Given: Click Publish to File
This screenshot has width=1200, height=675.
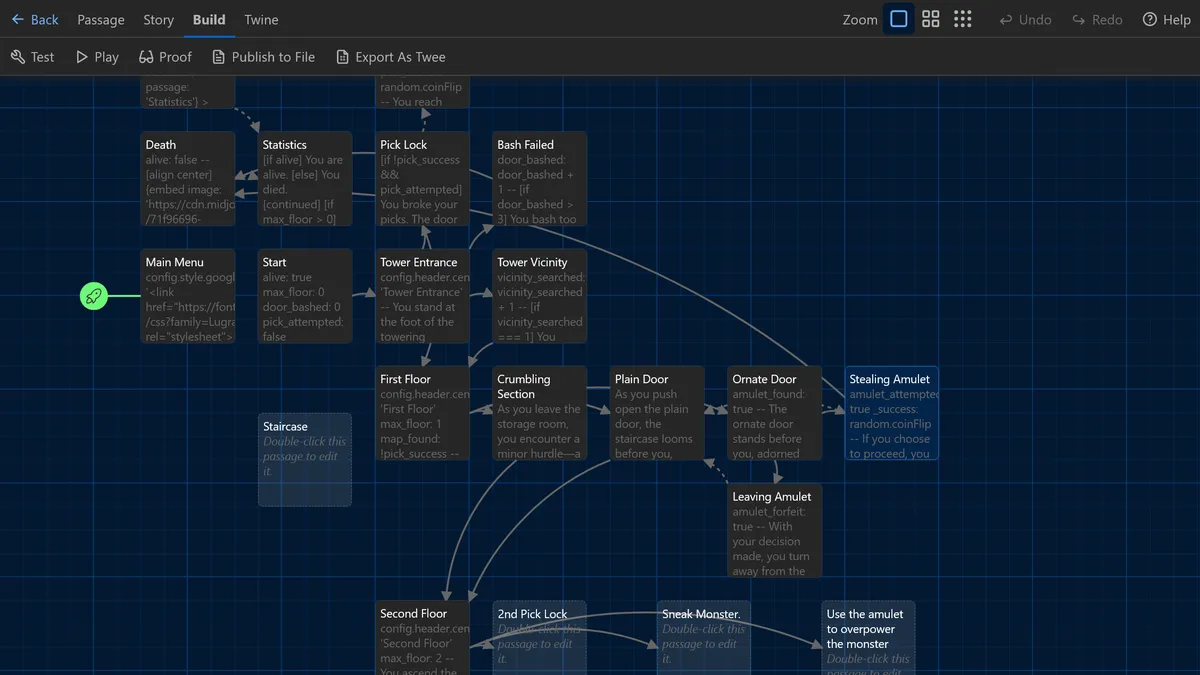Looking at the screenshot, I should click(263, 57).
